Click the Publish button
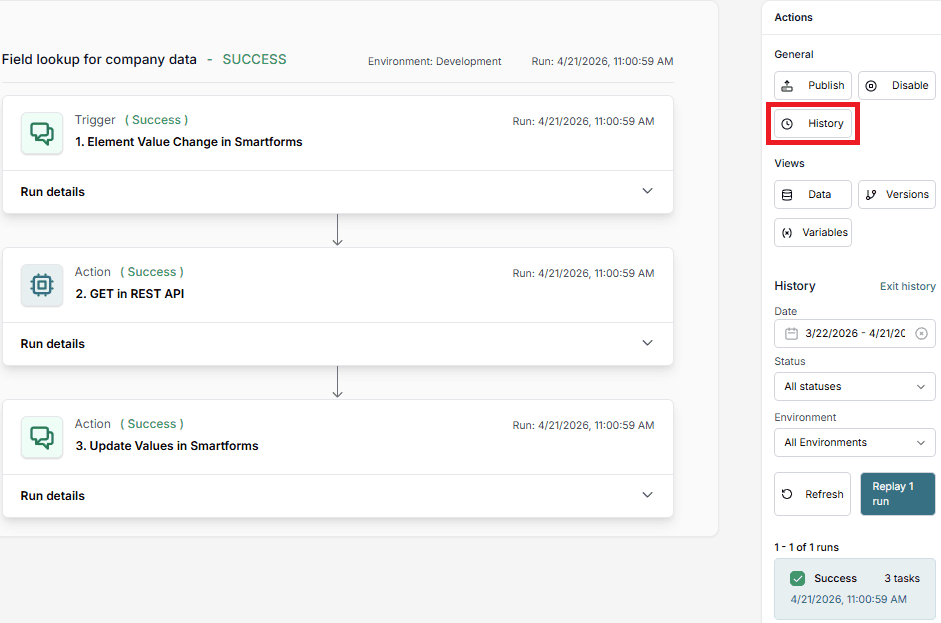941x623 pixels. (x=813, y=85)
